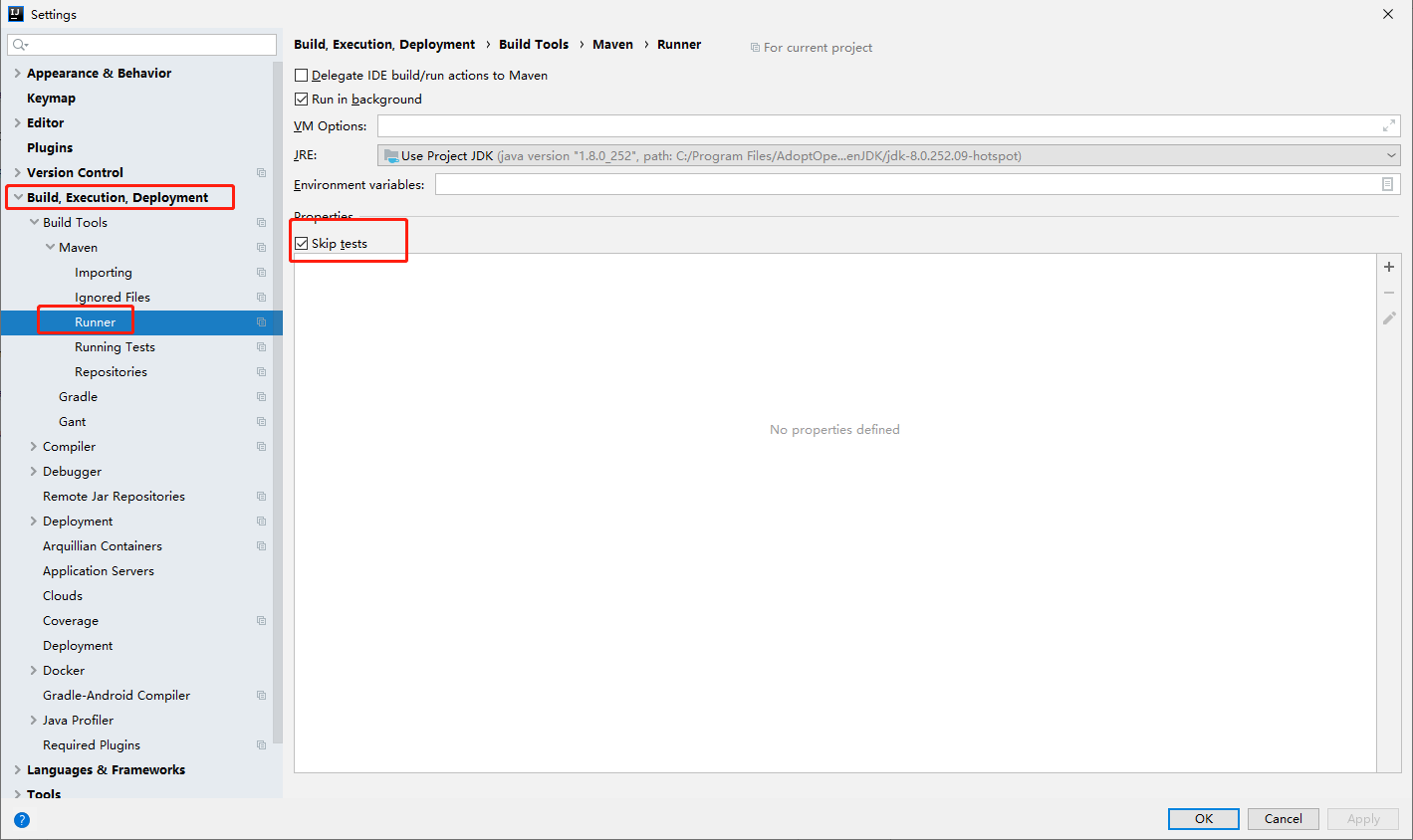
Task: Click the project-level icon beside Importing
Action: 262,273
